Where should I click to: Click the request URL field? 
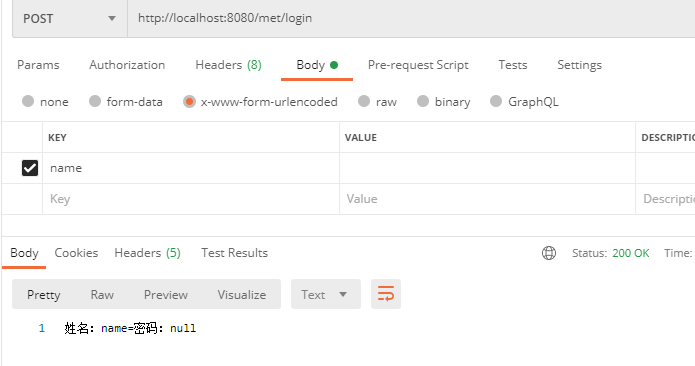(x=411, y=19)
